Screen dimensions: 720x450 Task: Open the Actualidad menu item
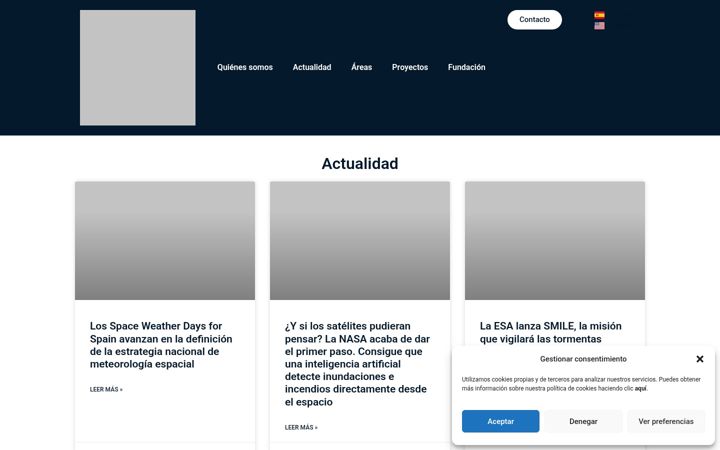(x=312, y=67)
